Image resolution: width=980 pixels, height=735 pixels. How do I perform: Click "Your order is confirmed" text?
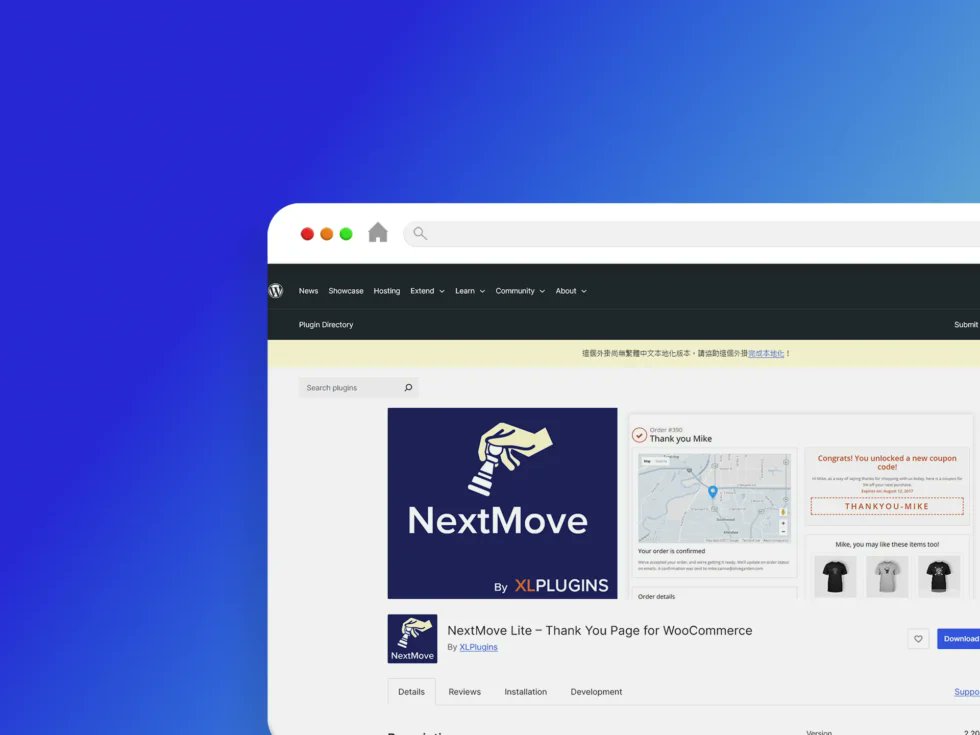coord(671,551)
